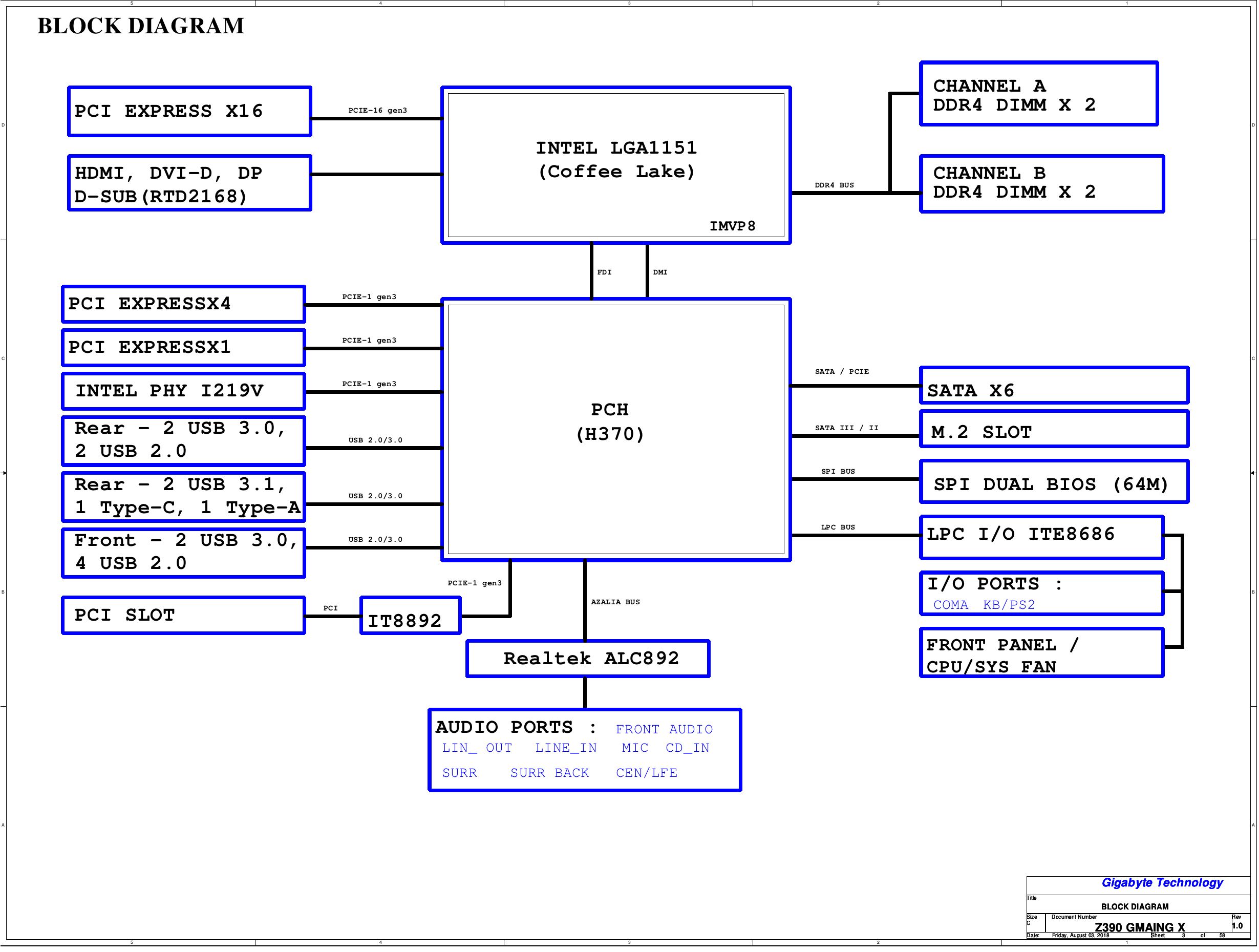Select the PCI EXPRESSX4 block

click(184, 304)
